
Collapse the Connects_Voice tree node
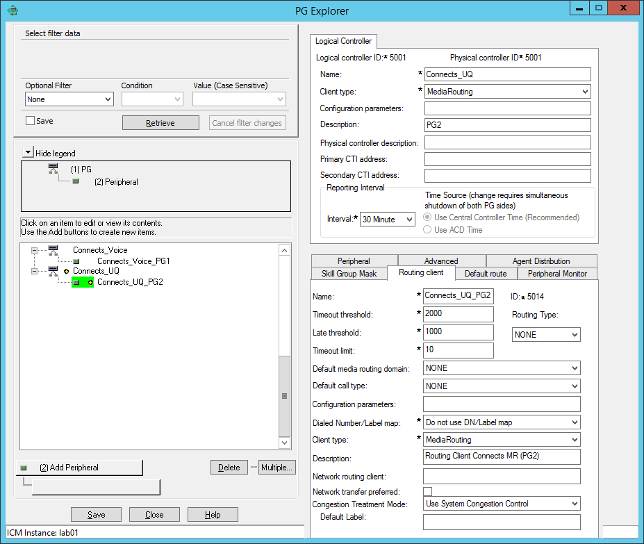coord(34,250)
